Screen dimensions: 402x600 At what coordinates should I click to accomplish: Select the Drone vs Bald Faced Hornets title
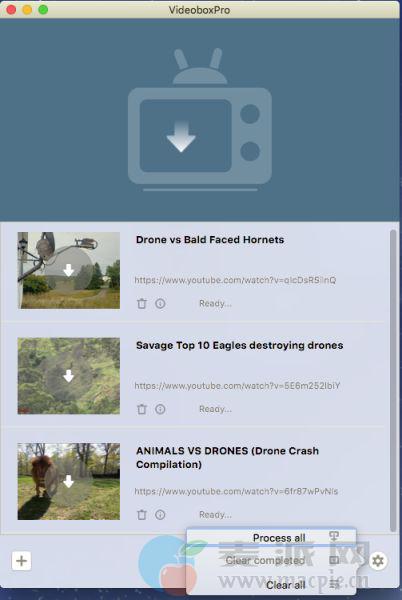pos(210,240)
